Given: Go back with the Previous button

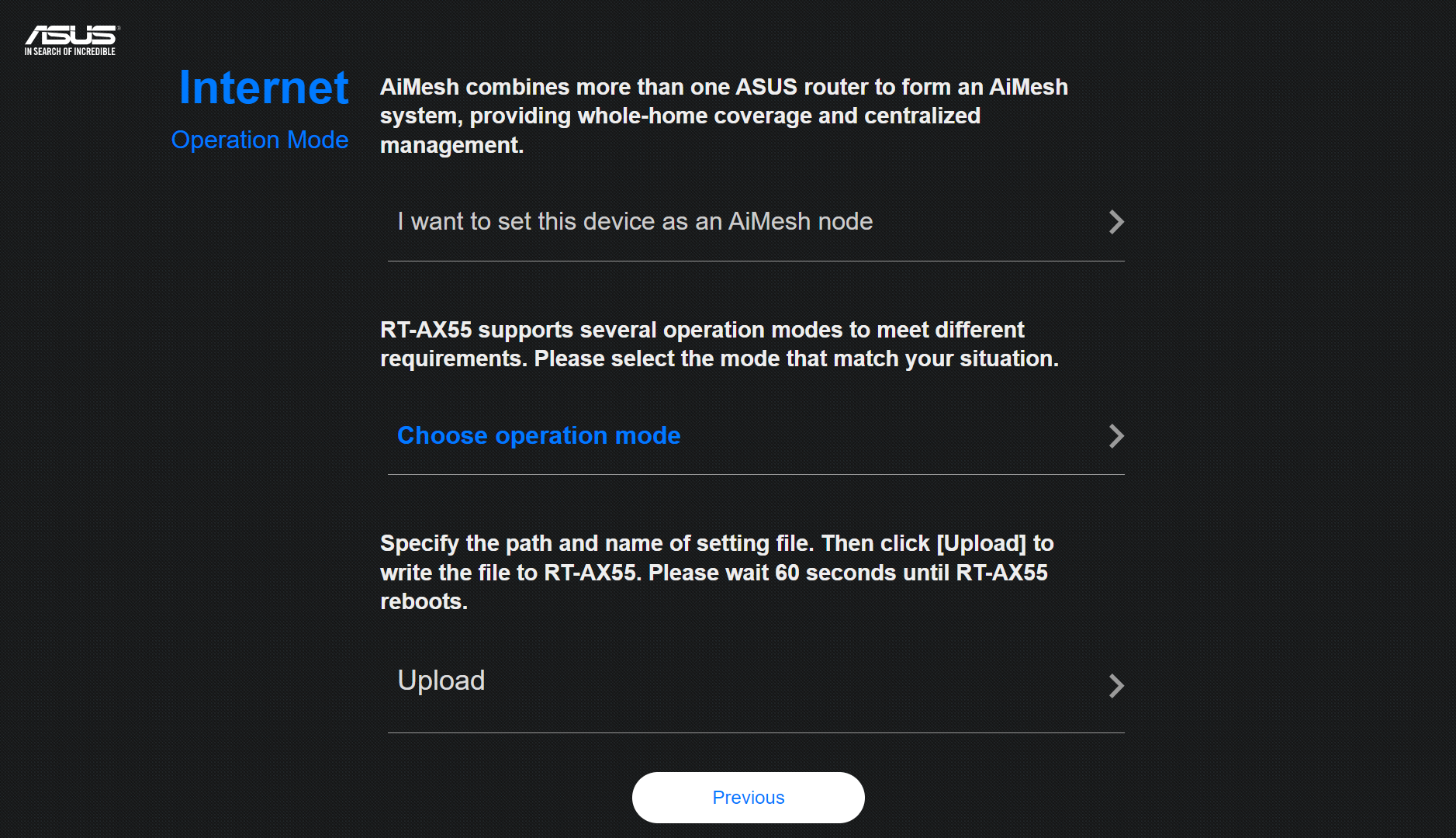Looking at the screenshot, I should [x=748, y=798].
